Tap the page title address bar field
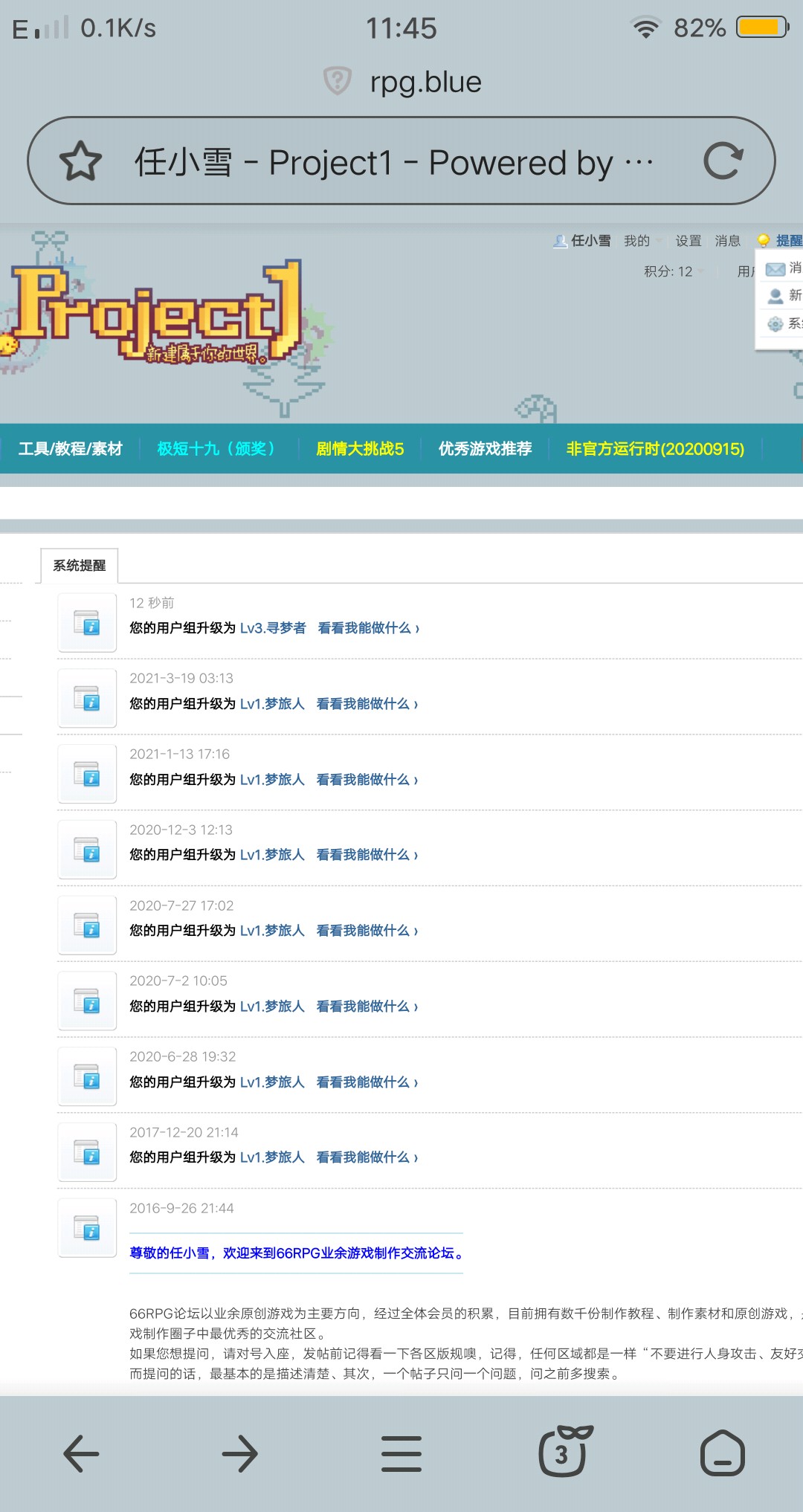The width and height of the screenshot is (803, 1512). tap(401, 161)
